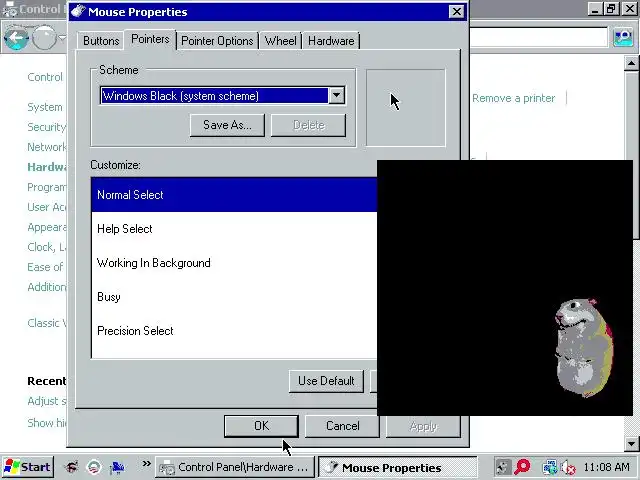The height and width of the screenshot is (480, 640).
Task: Click Cancel in Mouse Properties
Action: tap(342, 426)
